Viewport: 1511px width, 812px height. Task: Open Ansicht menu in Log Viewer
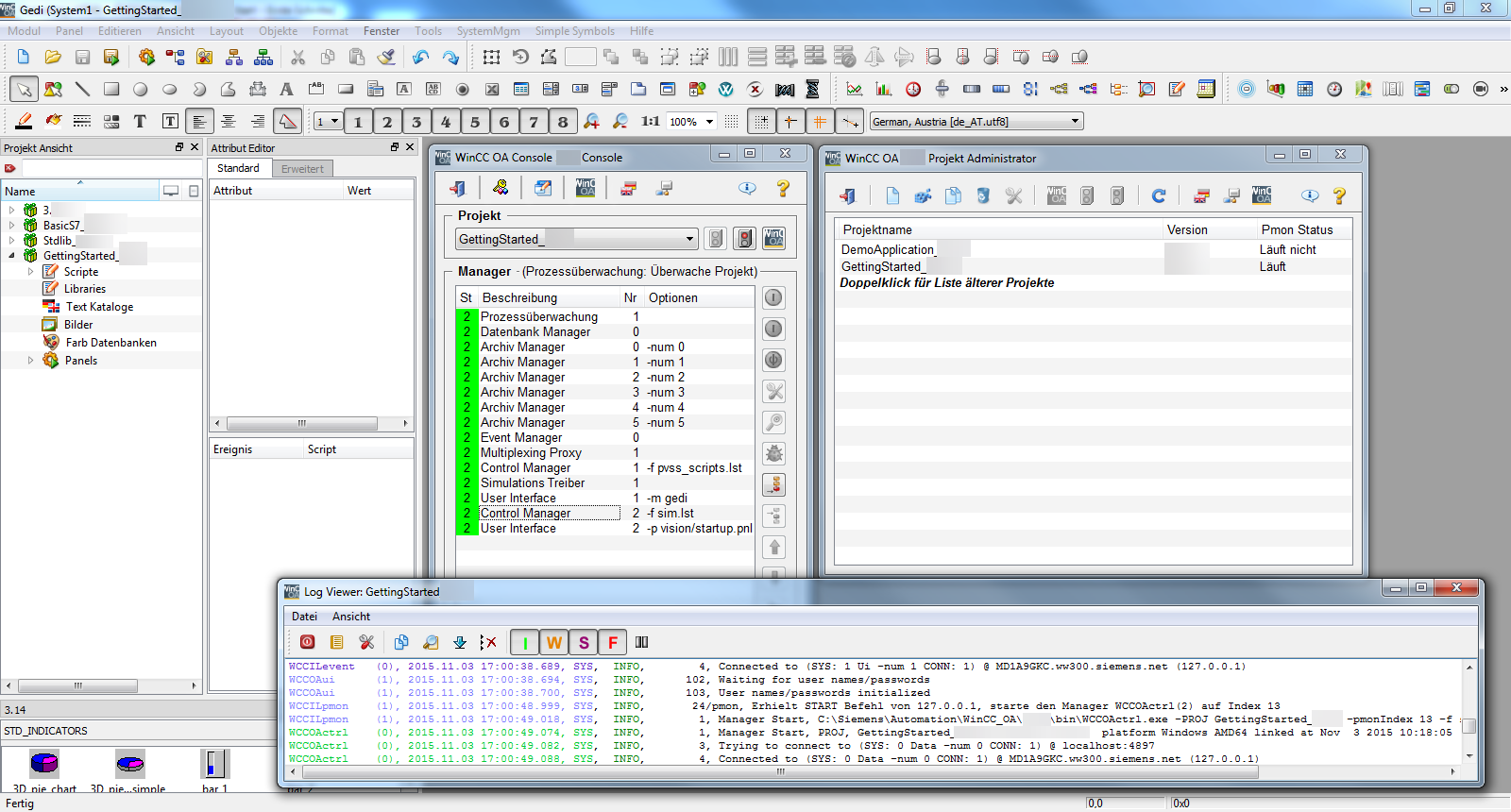351,617
